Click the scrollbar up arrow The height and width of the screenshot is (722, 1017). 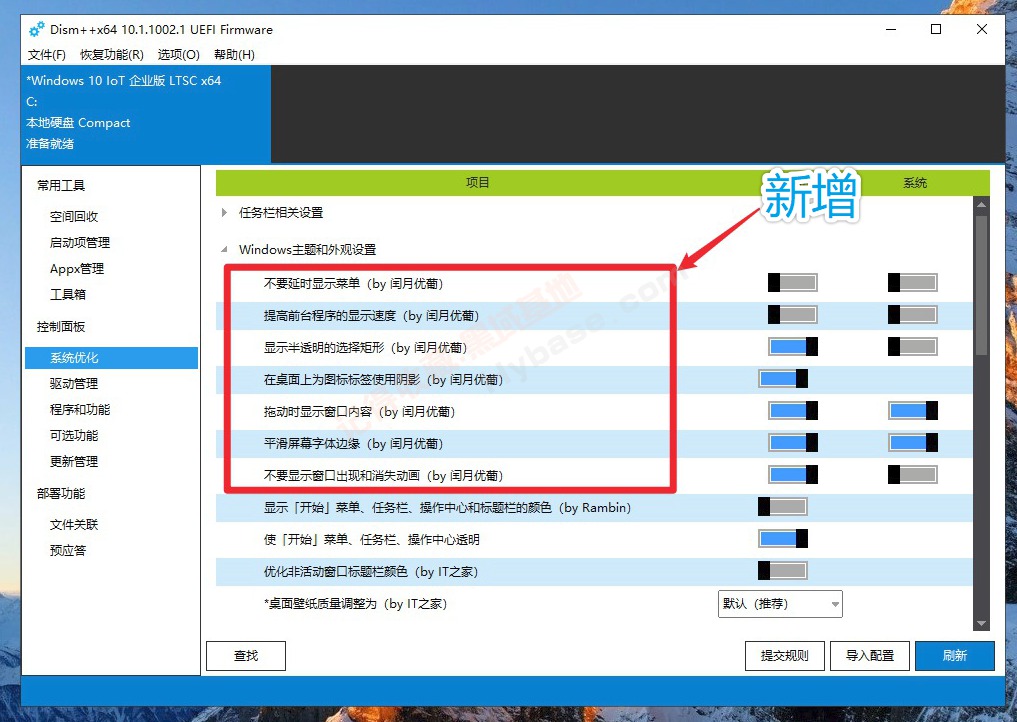tap(981, 204)
